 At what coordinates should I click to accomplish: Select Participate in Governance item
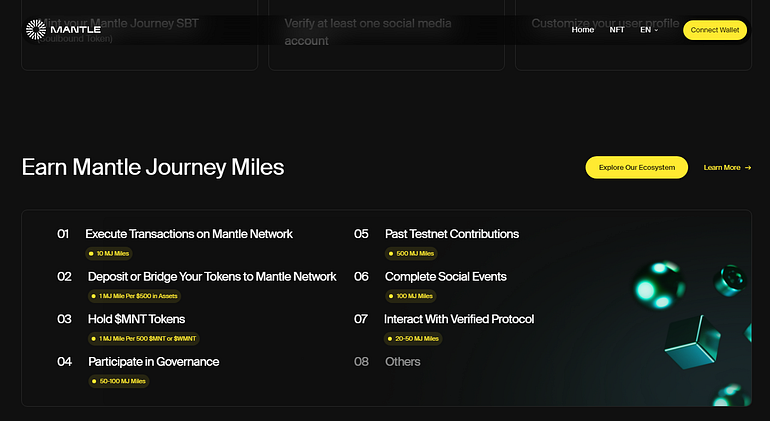coord(154,362)
